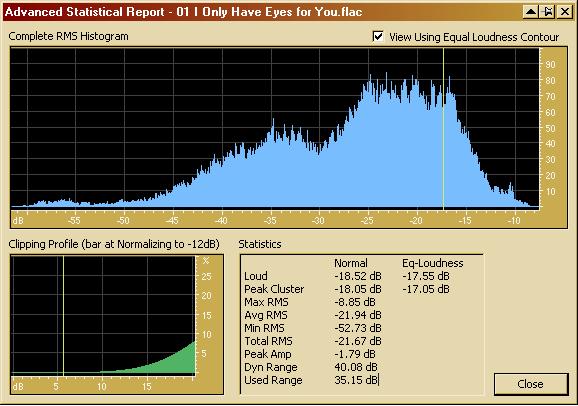This screenshot has height=406, width=578.
Task: Select the Avg RMS value -21.94 dB
Action: pos(358,315)
